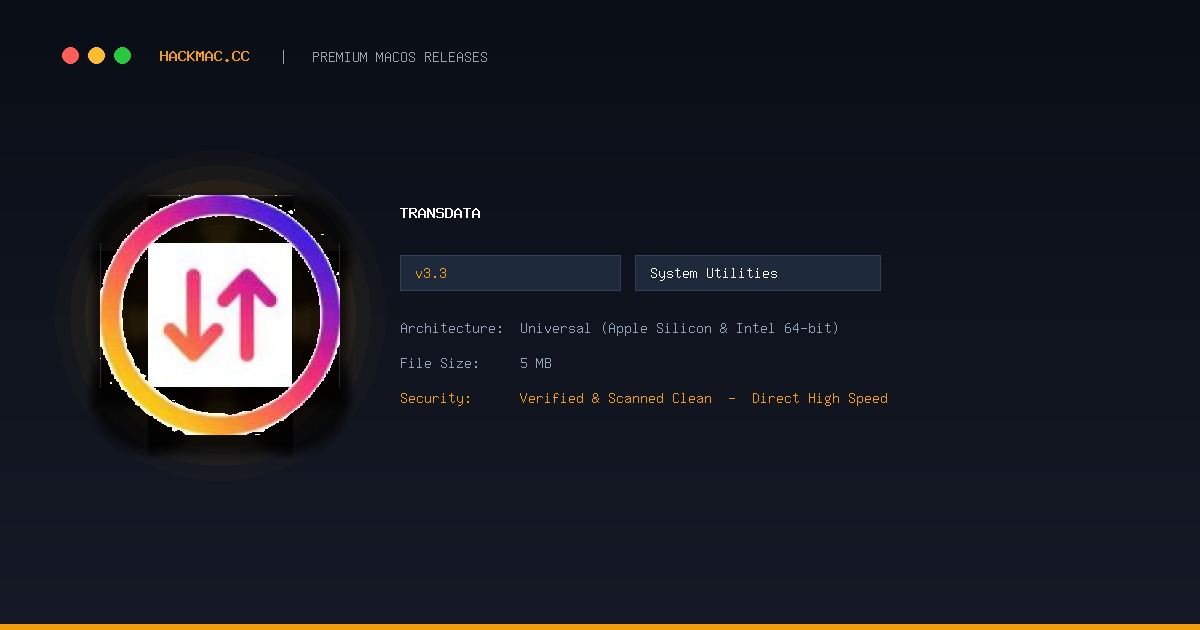The image size is (1200, 630).
Task: Click the Direct High Speed text
Action: pyautogui.click(x=820, y=398)
